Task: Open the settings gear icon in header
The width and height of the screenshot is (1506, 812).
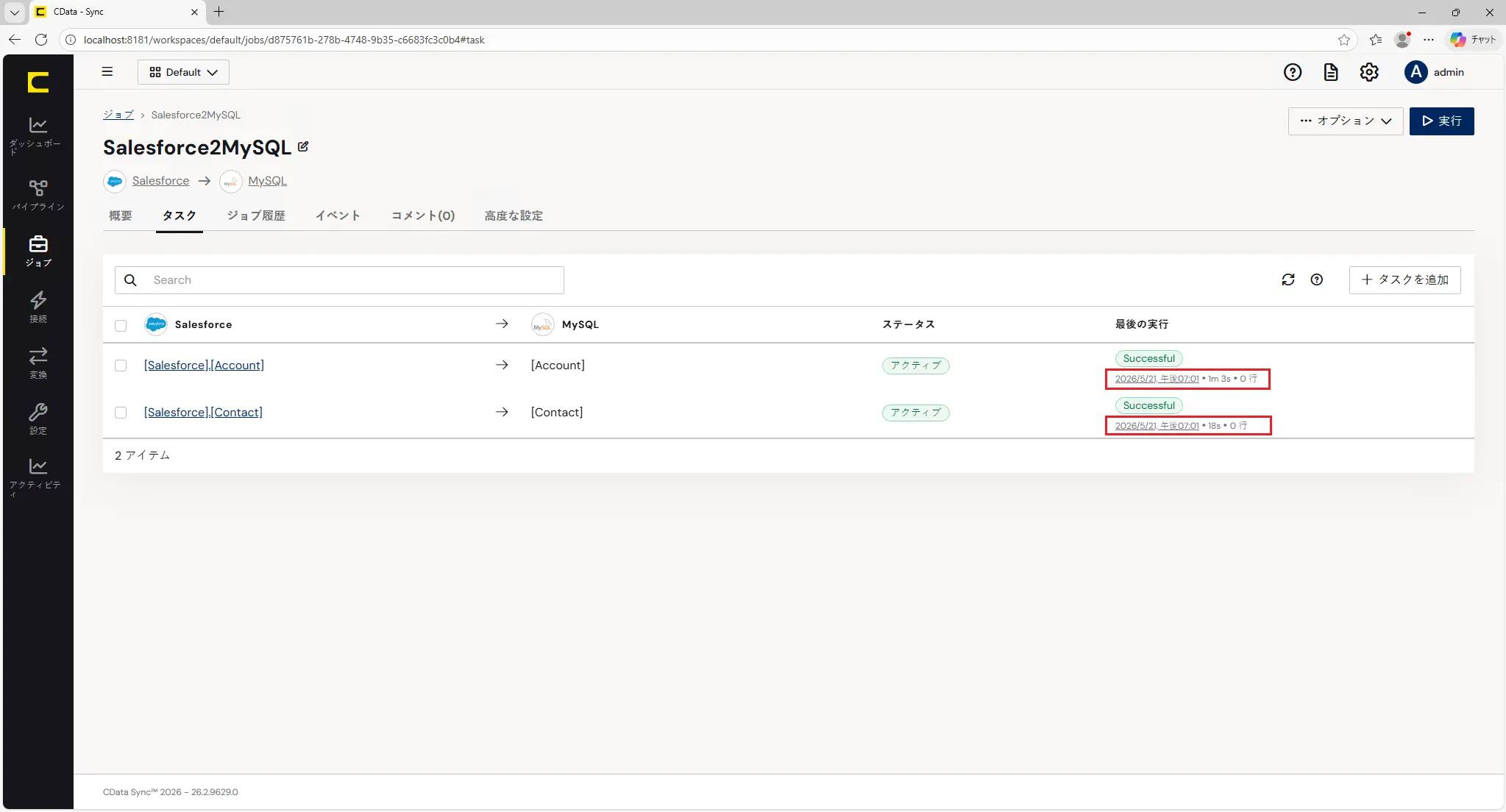Action: click(1369, 72)
